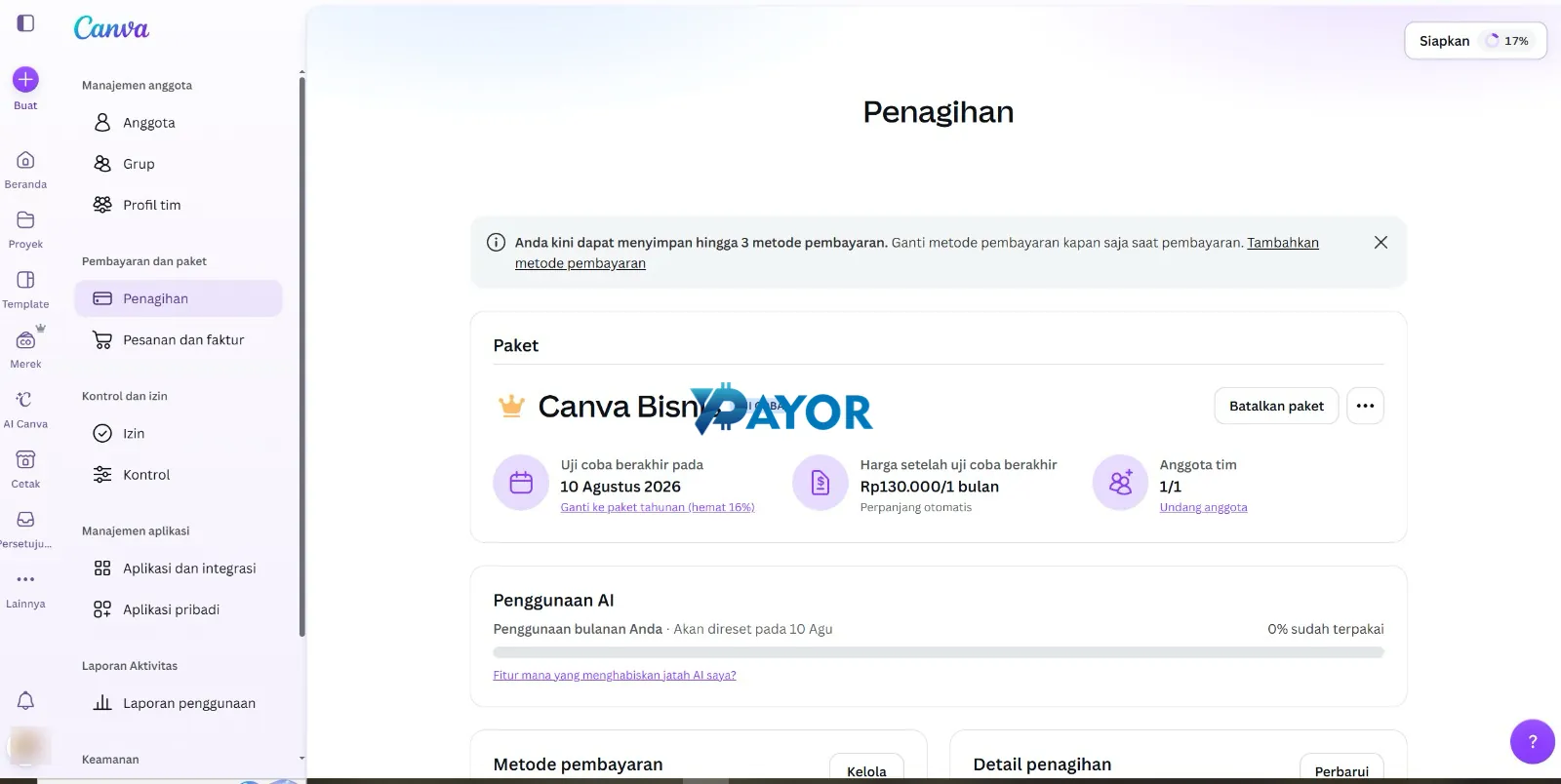
Task: Click the crown icon beside Canva Bisnis
Action: (x=511, y=406)
